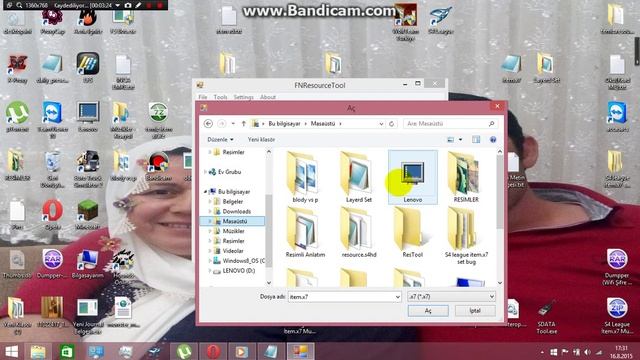Select LENOVO (D:) drive in tree

pos(239,270)
